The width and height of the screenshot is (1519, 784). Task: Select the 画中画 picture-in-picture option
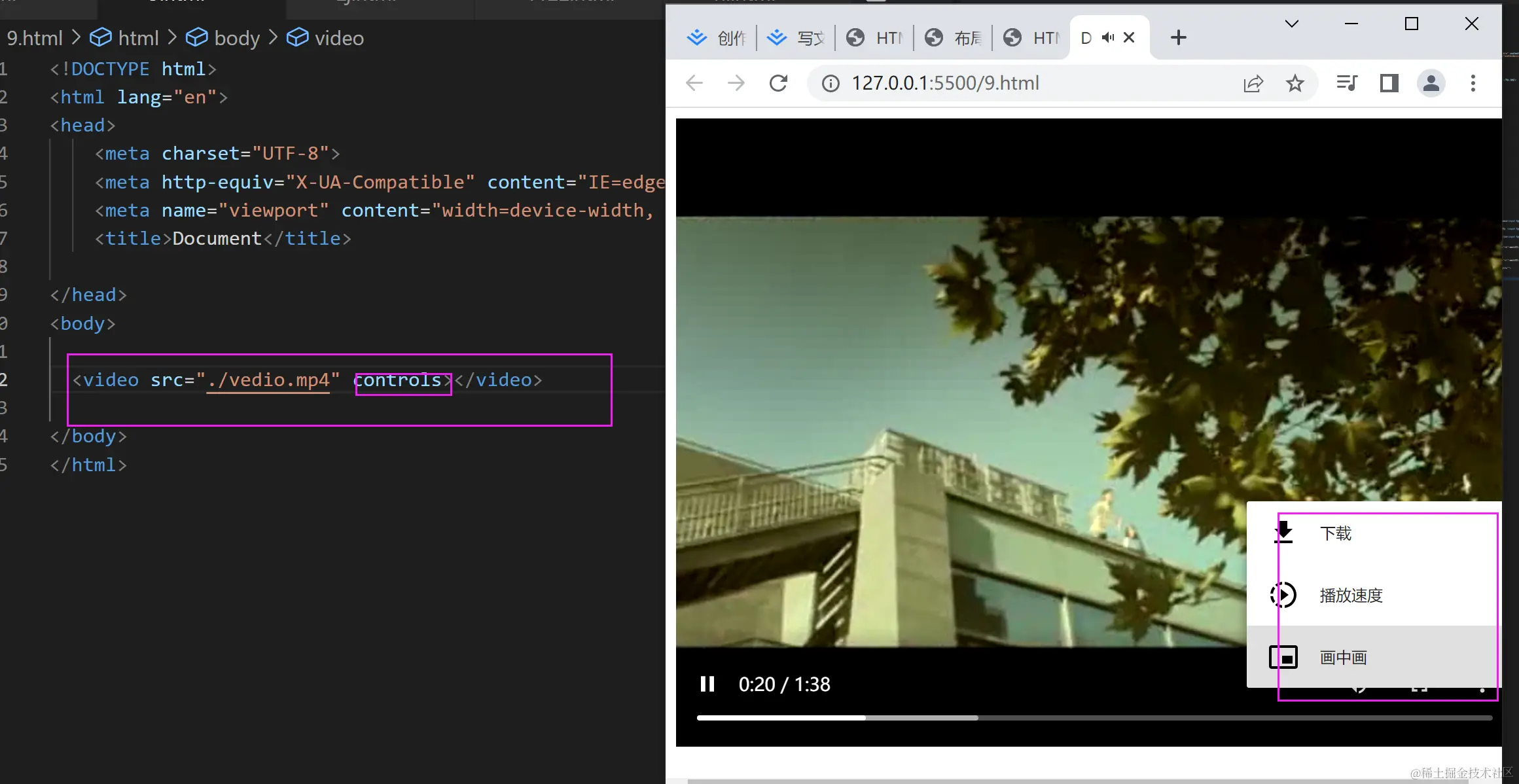pos(1343,657)
